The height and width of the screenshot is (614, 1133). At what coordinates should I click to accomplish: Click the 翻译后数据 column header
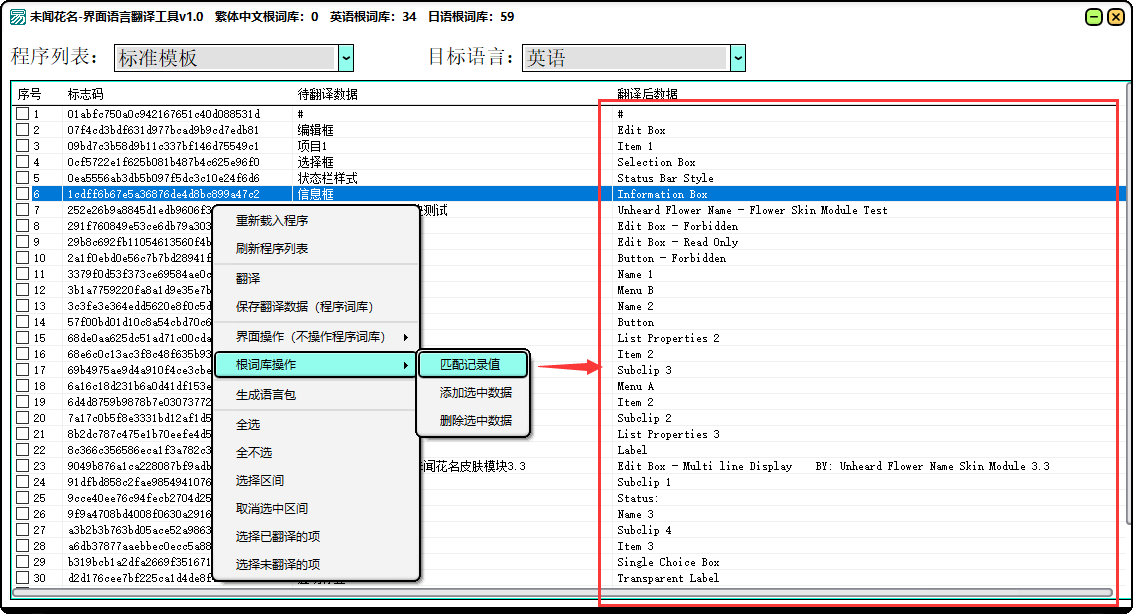[x=647, y=94]
